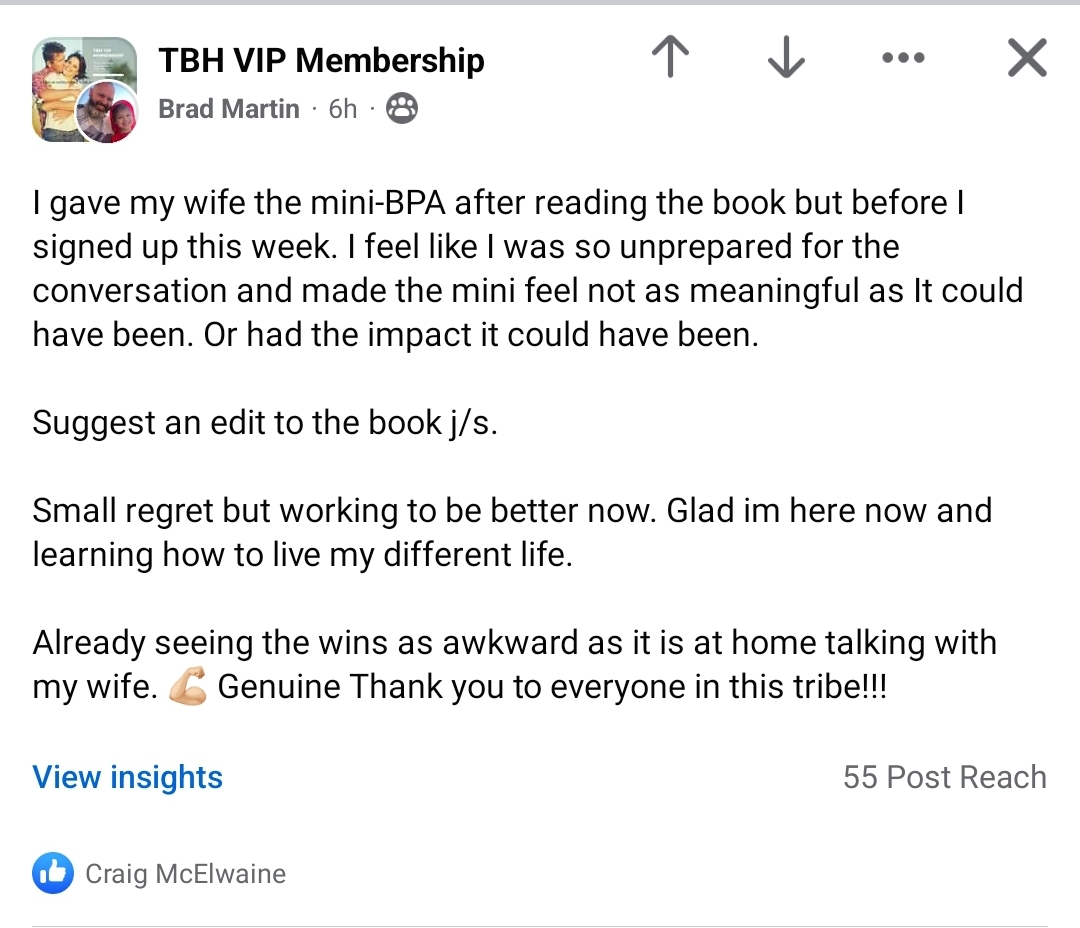View Brad Martin's round profile avatar
This screenshot has width=1080, height=928.
point(106,111)
